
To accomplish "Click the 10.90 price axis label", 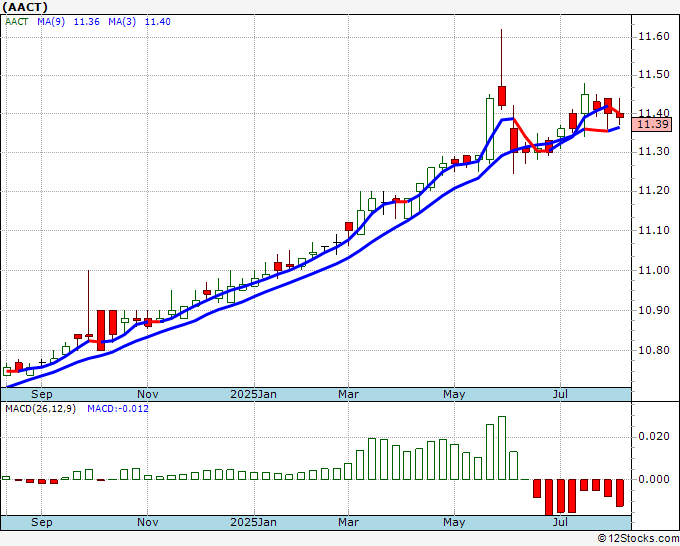I will coord(654,310).
